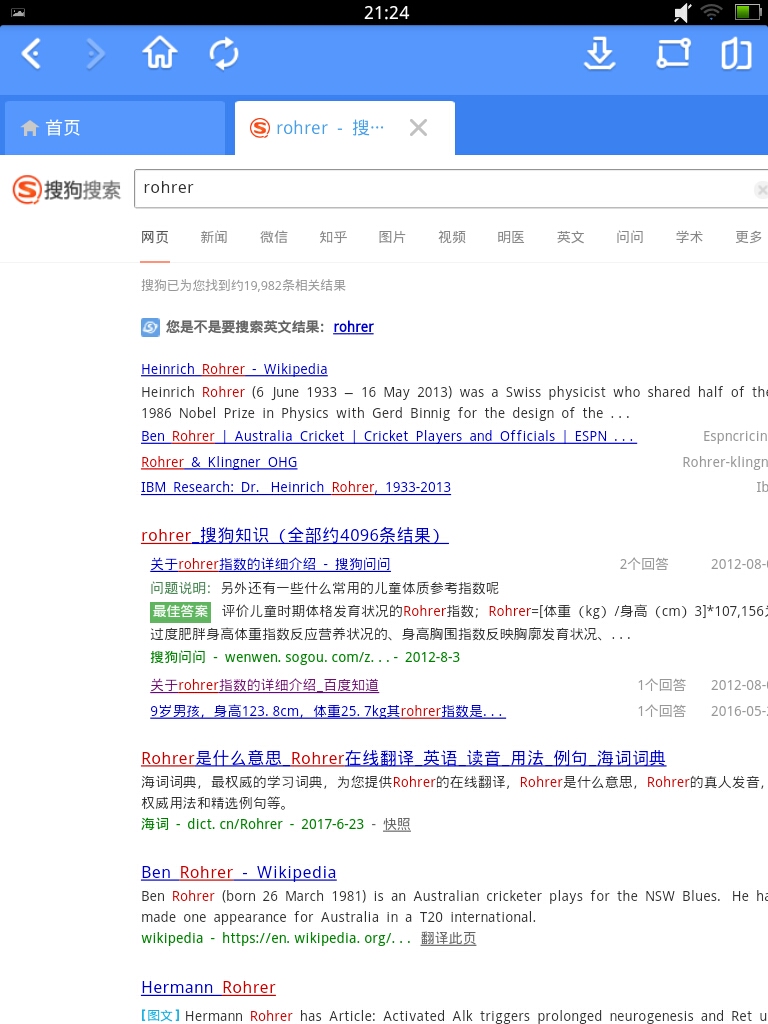Switch to the 首页 tab

tap(114, 128)
